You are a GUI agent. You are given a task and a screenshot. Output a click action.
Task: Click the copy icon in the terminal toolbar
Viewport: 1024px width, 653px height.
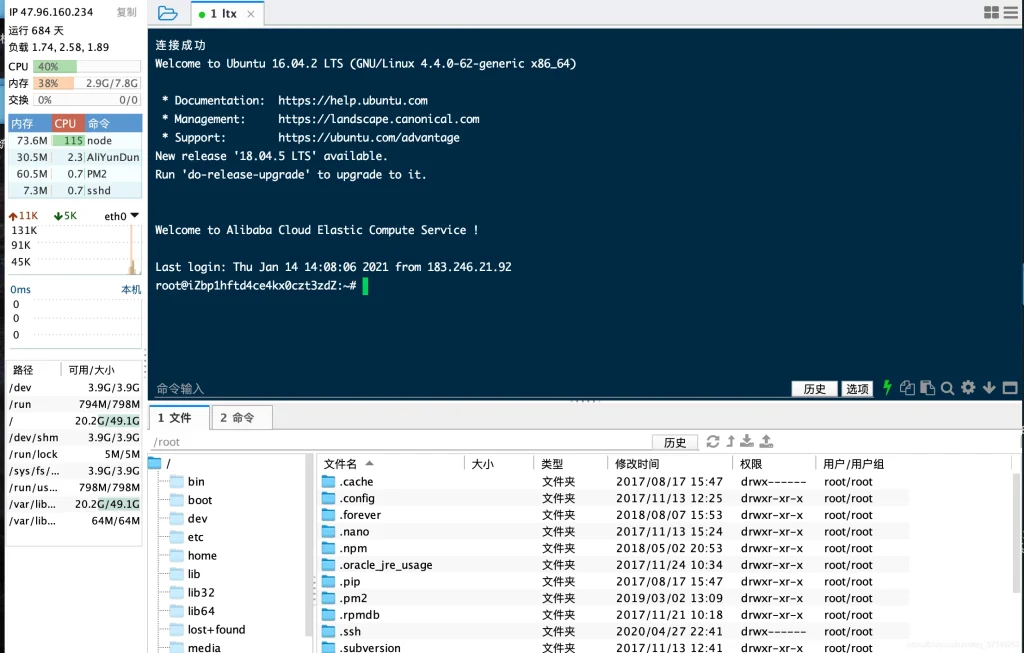pyautogui.click(x=907, y=388)
